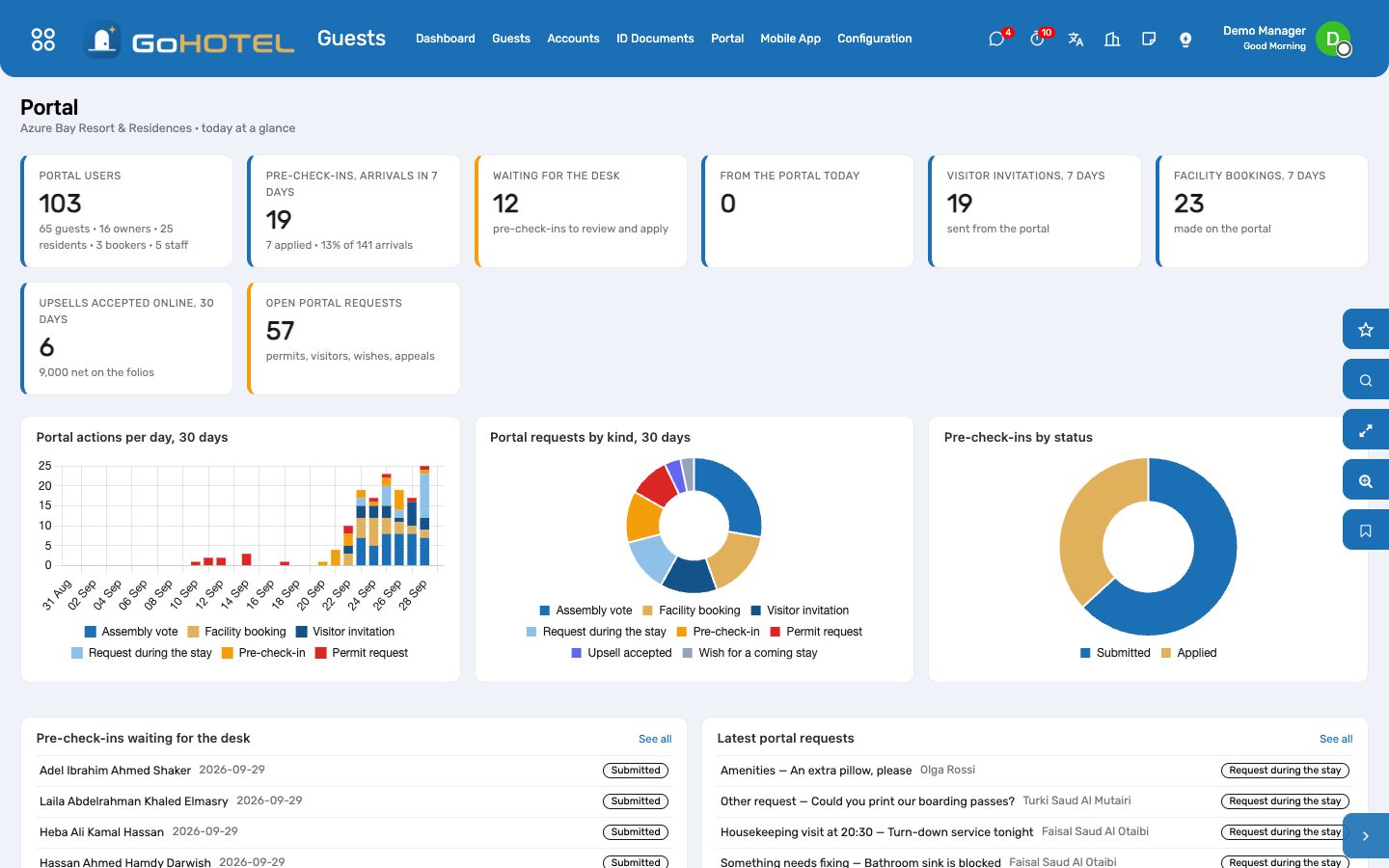Toggle Upsell accepted legend in donut chart
Viewport: 1389px width, 868px height.
[x=621, y=653]
